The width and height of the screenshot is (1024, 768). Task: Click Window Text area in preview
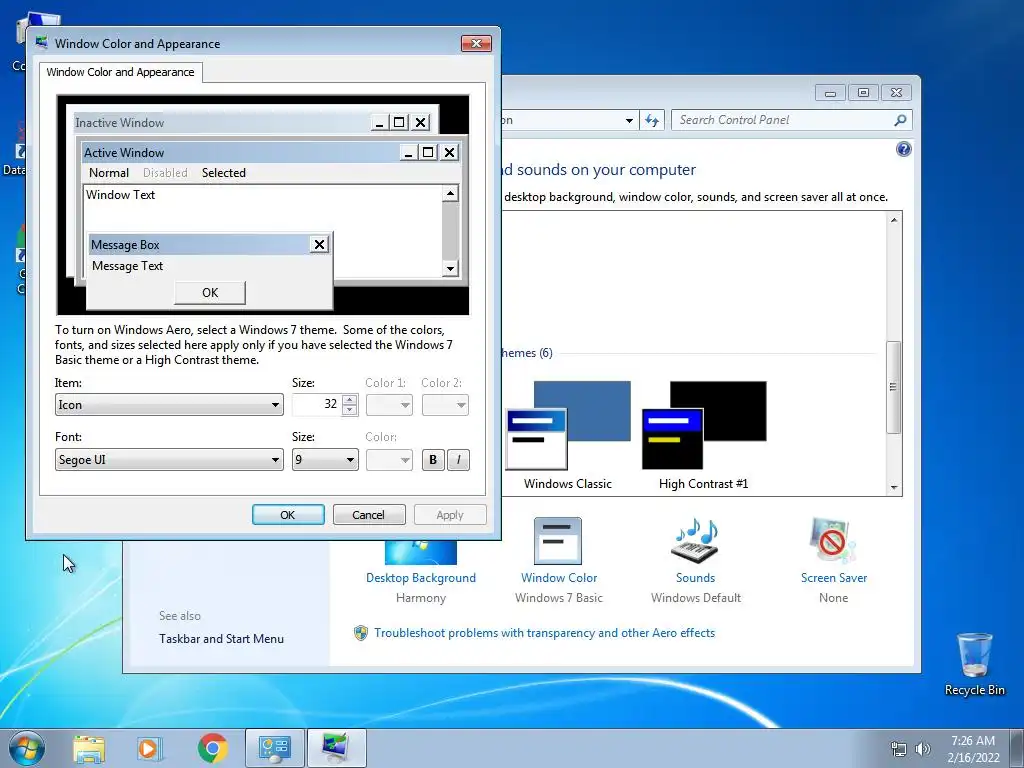[x=121, y=195]
